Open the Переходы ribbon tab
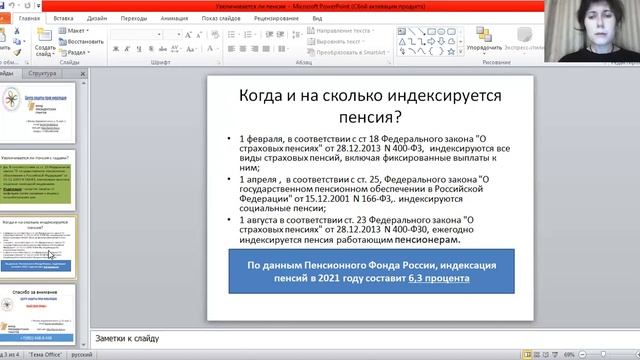 tap(133, 18)
